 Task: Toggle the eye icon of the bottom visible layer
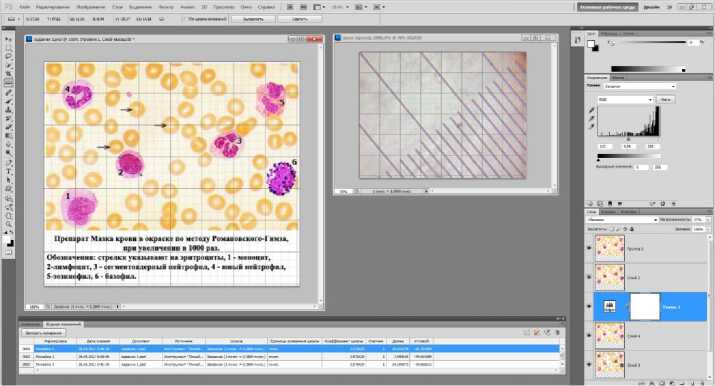589,365
